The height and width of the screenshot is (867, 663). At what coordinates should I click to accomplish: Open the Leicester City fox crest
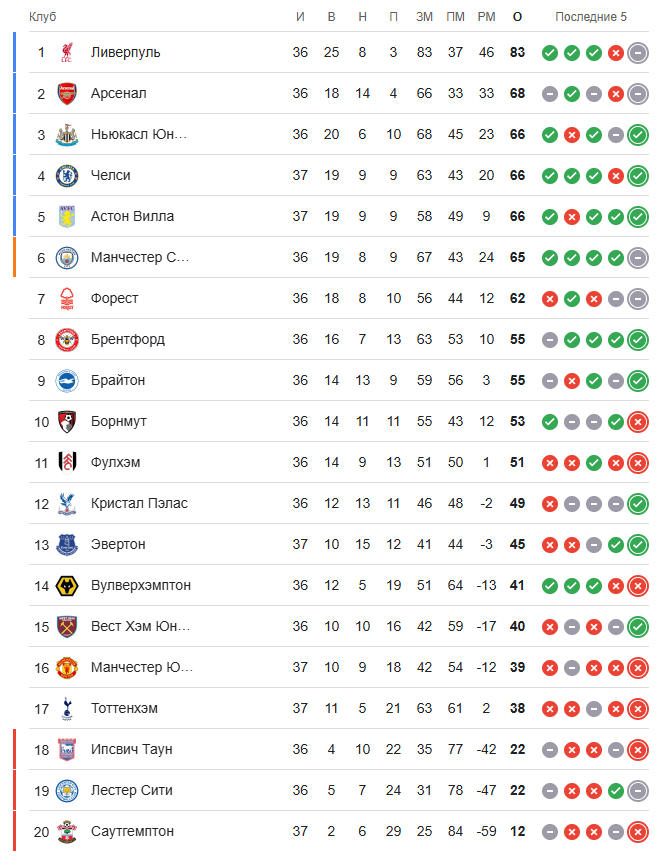click(x=67, y=791)
